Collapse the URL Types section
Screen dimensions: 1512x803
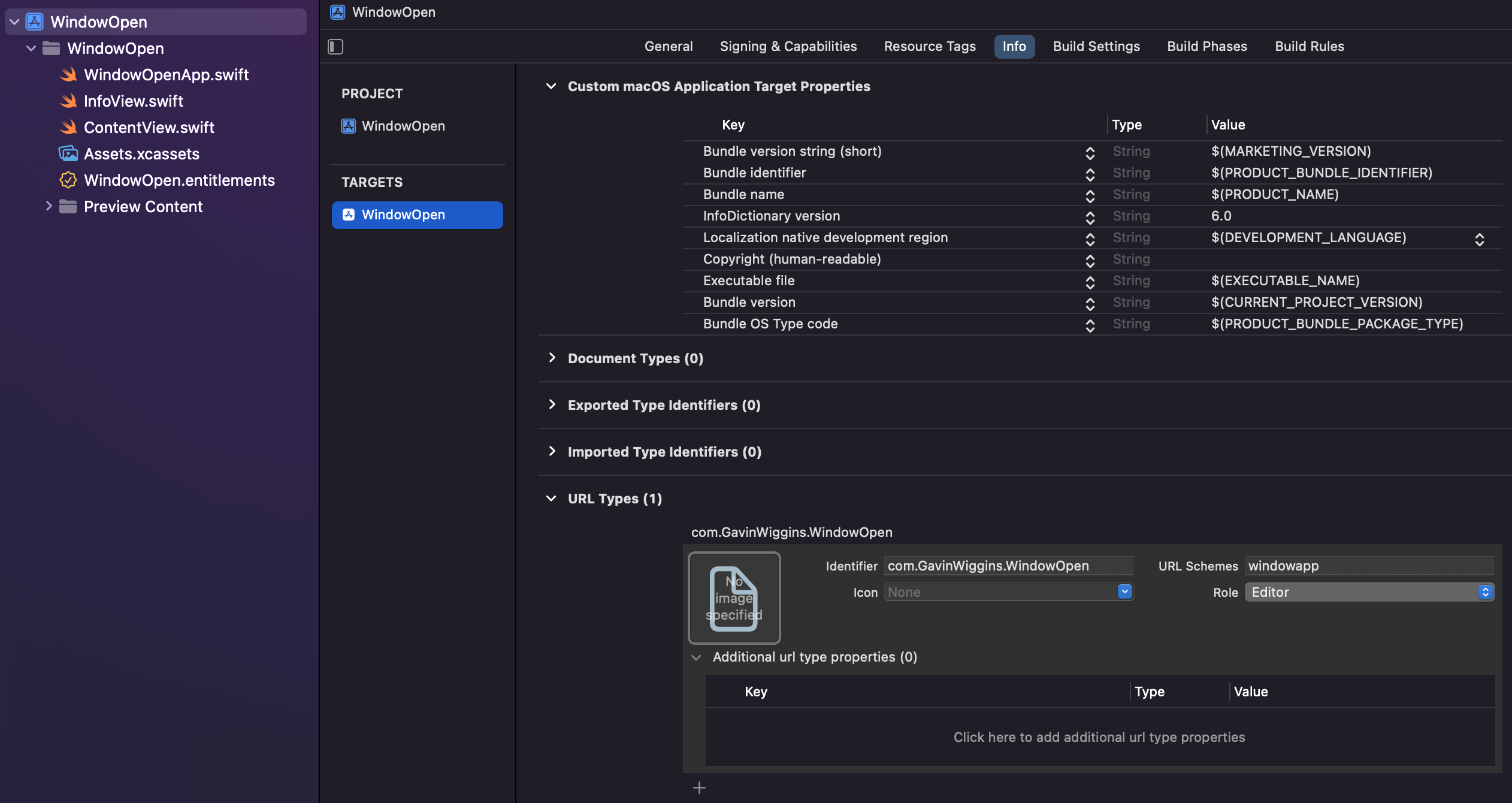551,499
